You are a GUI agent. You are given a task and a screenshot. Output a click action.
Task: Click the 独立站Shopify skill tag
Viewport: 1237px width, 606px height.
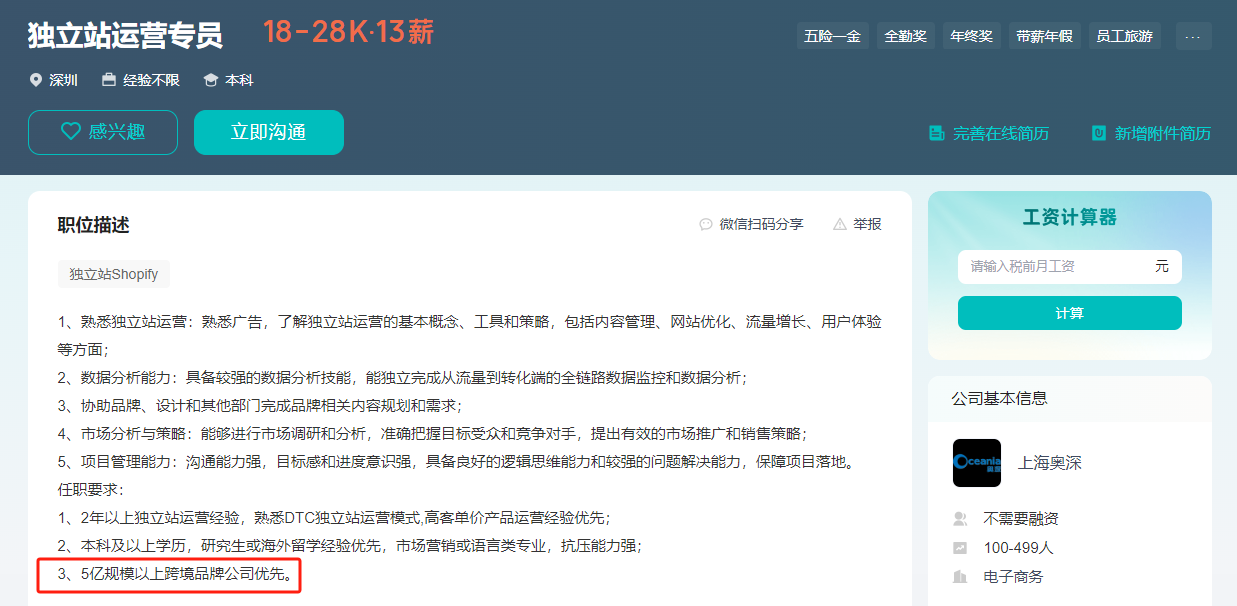tap(114, 274)
